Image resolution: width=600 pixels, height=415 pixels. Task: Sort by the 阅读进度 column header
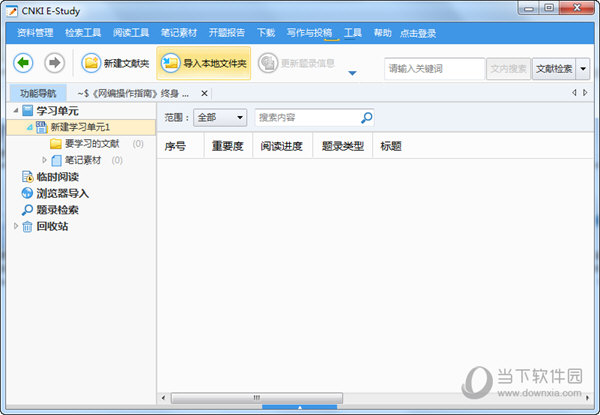(x=282, y=146)
